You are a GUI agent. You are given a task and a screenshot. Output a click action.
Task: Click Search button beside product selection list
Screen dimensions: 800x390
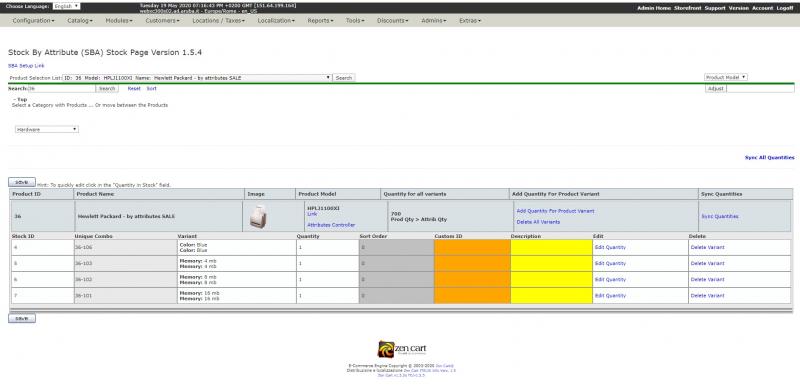click(344, 78)
